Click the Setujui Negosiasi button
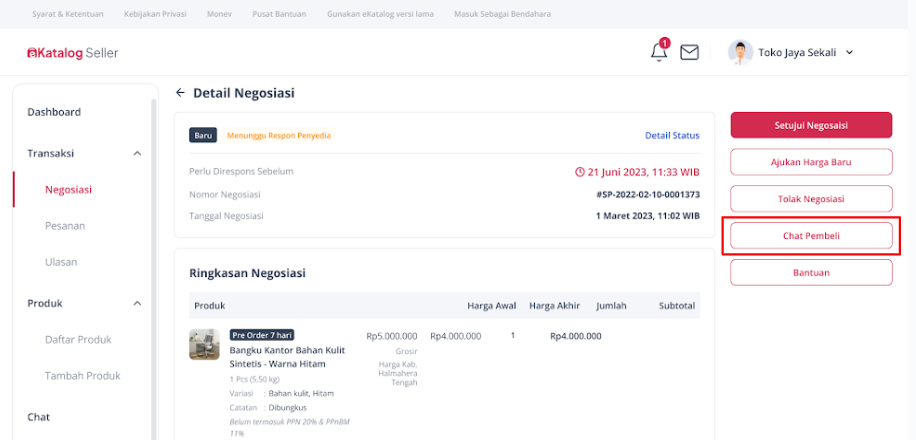This screenshot has width=916, height=440. coord(811,125)
